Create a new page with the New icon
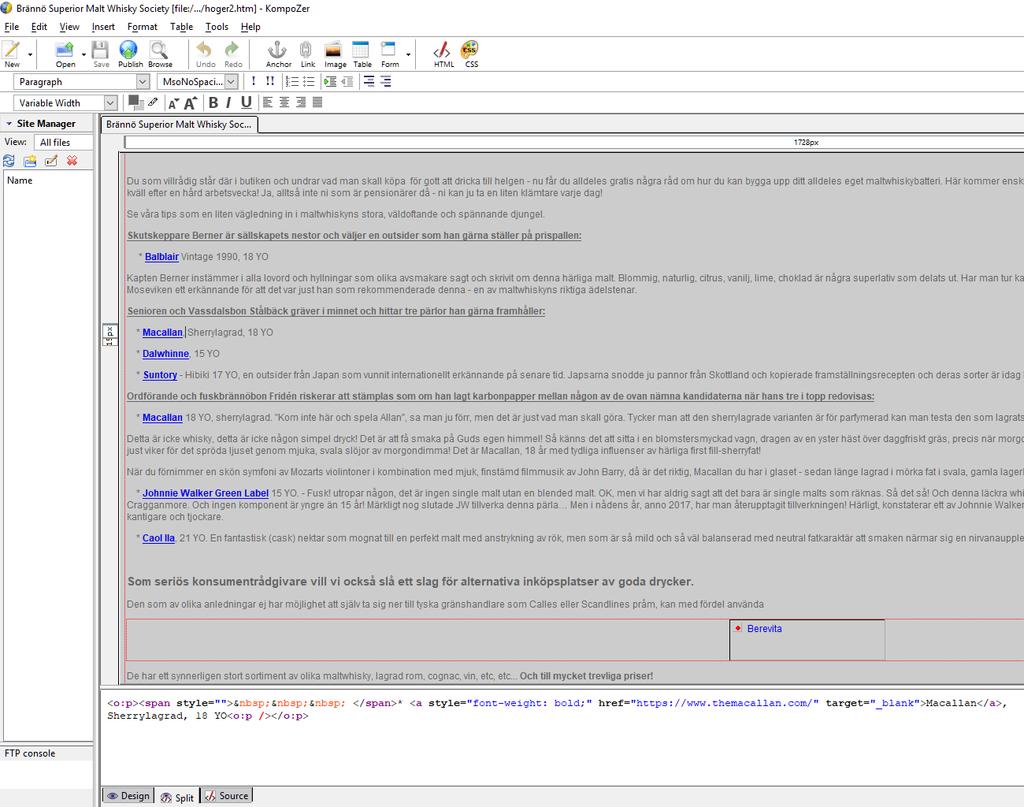The height and width of the screenshot is (807, 1024). click(12, 54)
